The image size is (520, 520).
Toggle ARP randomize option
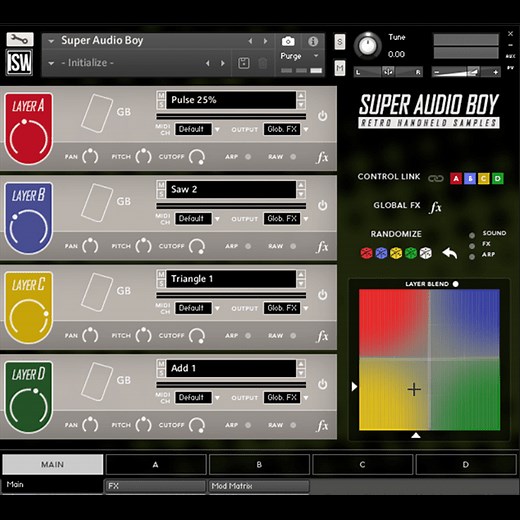click(472, 257)
